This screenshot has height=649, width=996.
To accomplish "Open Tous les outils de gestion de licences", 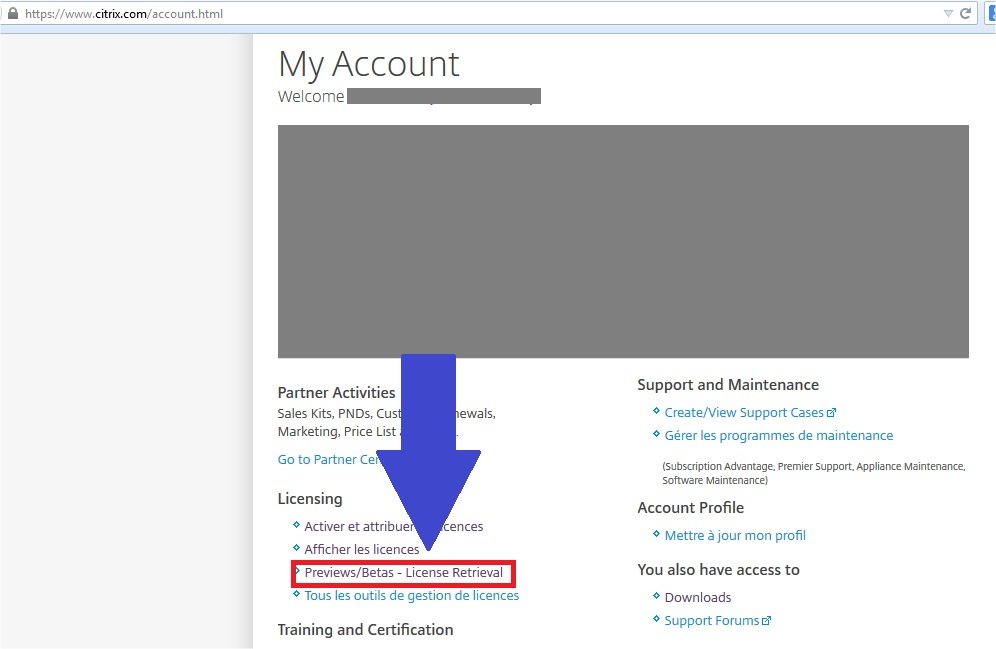I will [412, 596].
